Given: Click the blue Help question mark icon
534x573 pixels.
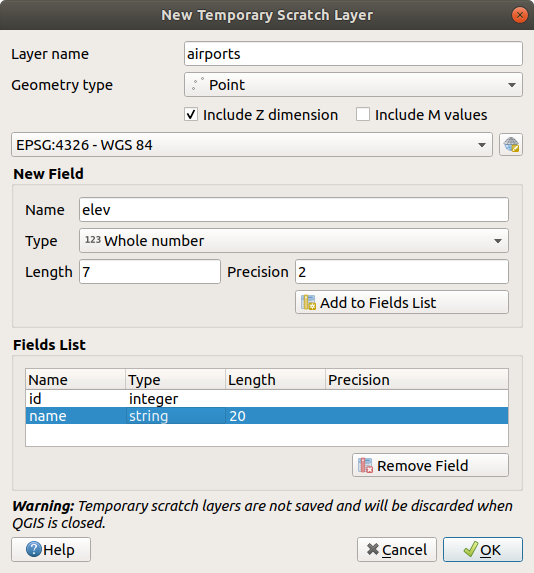Looking at the screenshot, I should [x=34, y=549].
